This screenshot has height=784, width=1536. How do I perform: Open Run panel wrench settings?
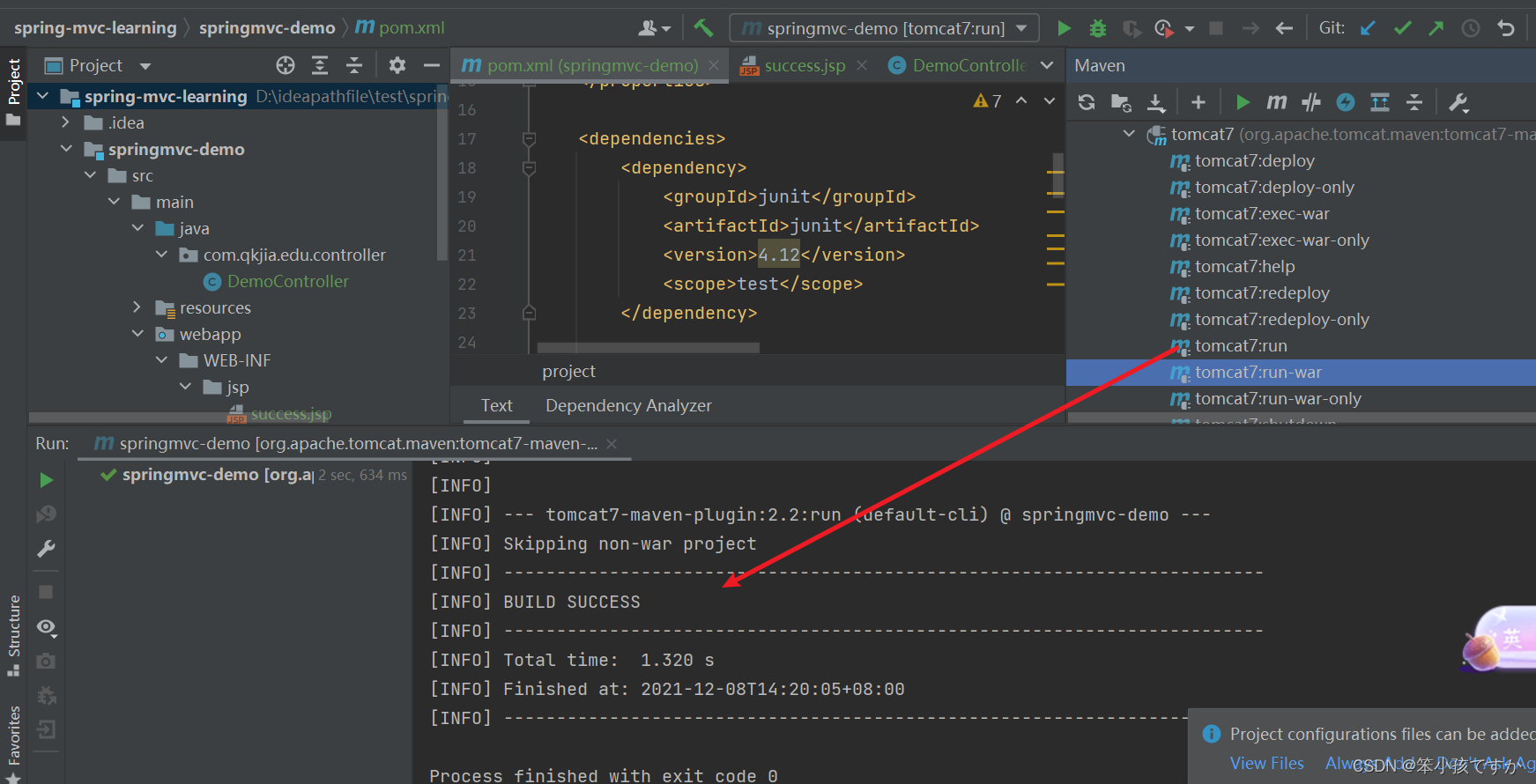point(47,549)
